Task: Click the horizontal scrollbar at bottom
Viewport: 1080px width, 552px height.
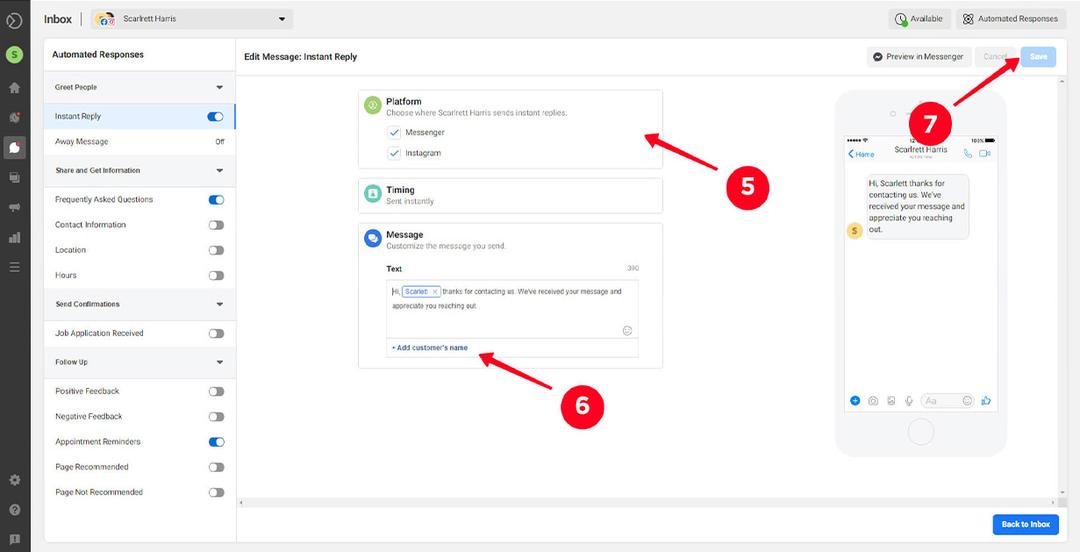Action: (x=647, y=503)
